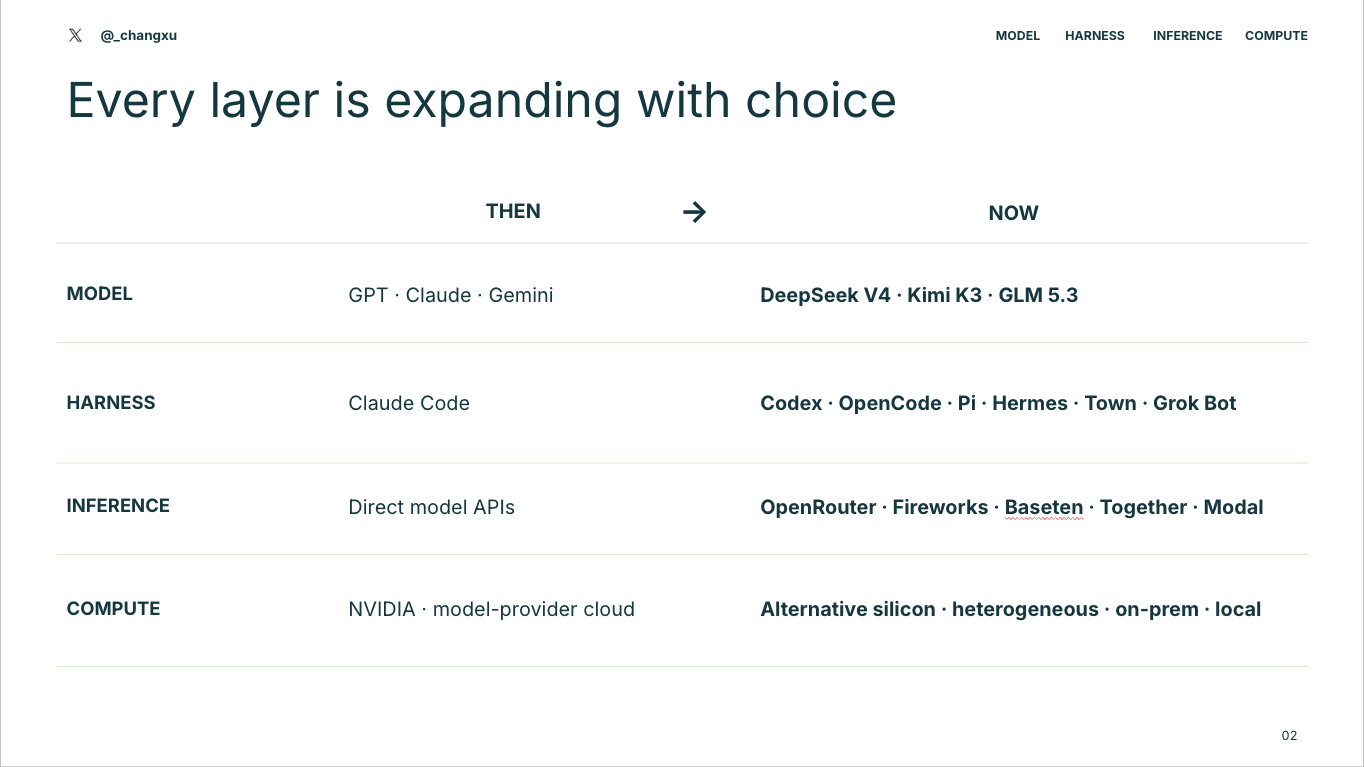Select the COMPUTE row label in table

point(113,609)
